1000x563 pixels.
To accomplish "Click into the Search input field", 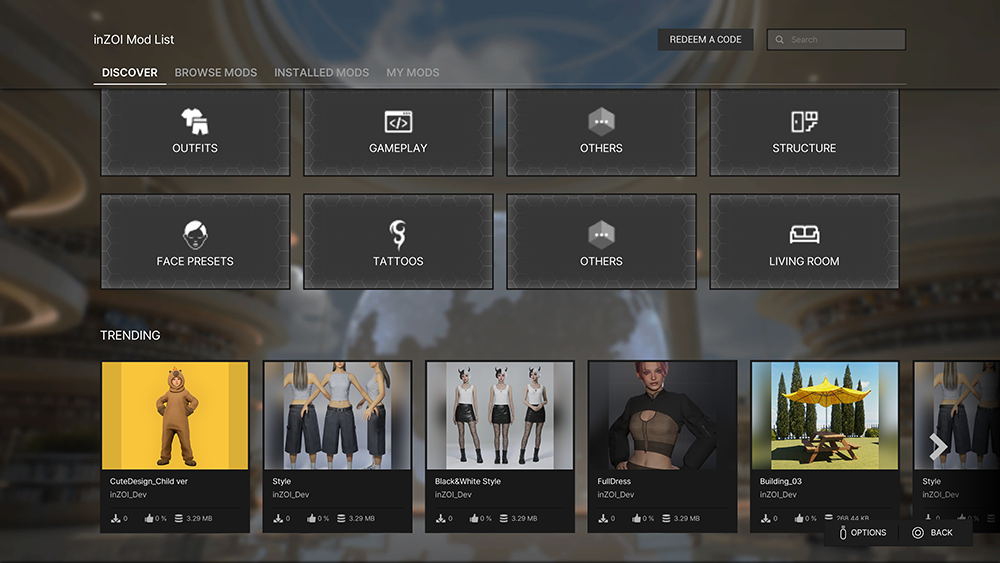I will click(845, 40).
